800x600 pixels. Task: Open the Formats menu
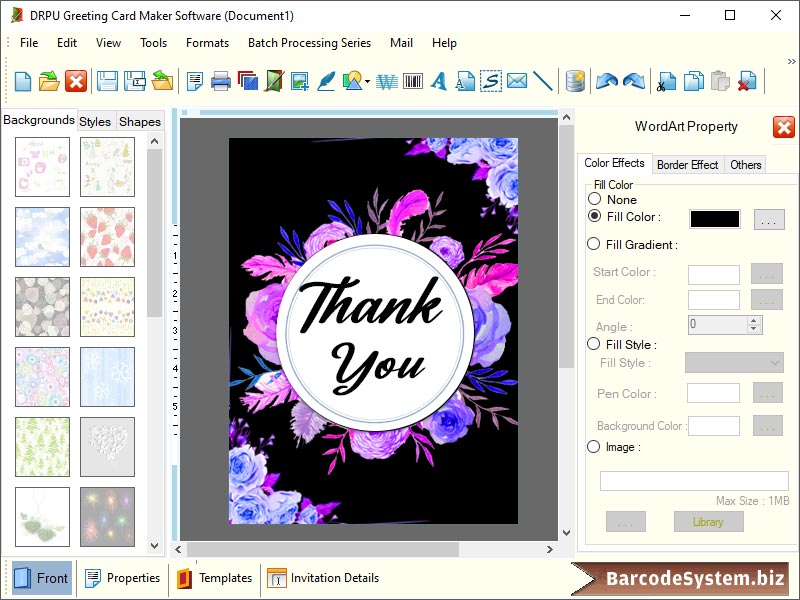[207, 43]
